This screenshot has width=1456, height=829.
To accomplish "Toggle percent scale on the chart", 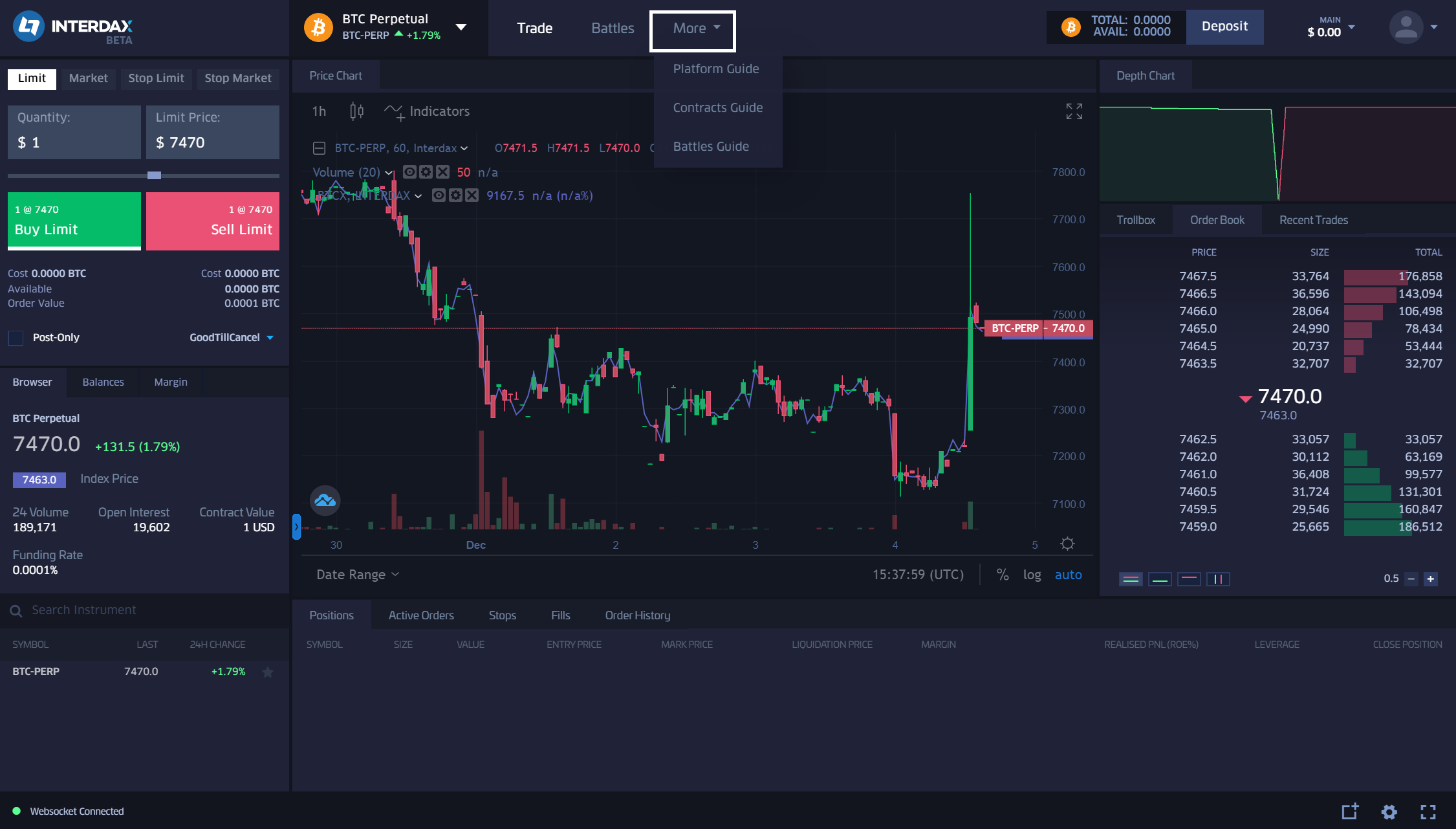I will (1003, 575).
